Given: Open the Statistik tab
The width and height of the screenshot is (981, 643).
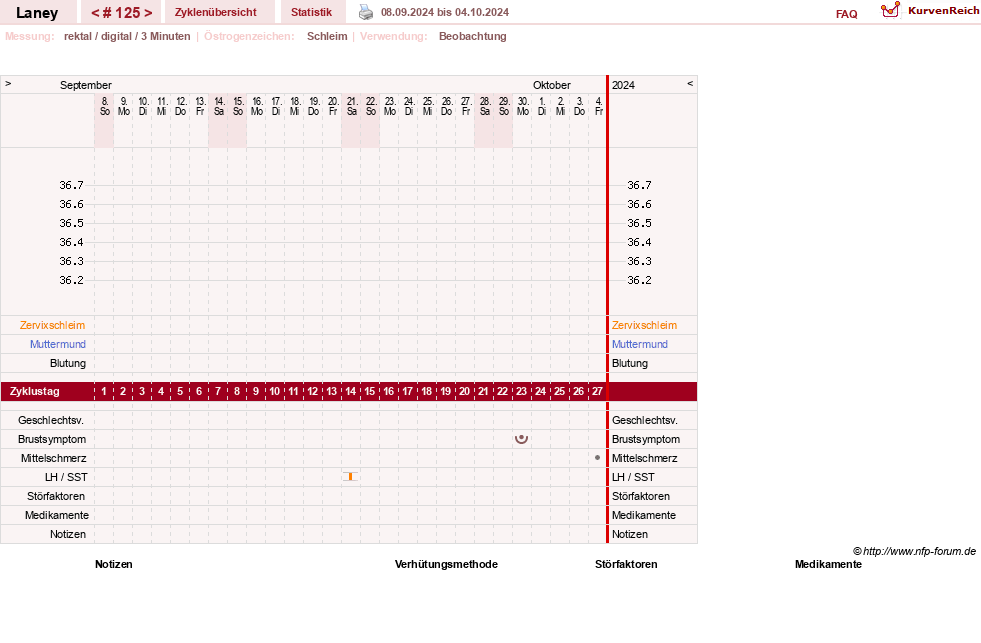Looking at the screenshot, I should pos(311,12).
